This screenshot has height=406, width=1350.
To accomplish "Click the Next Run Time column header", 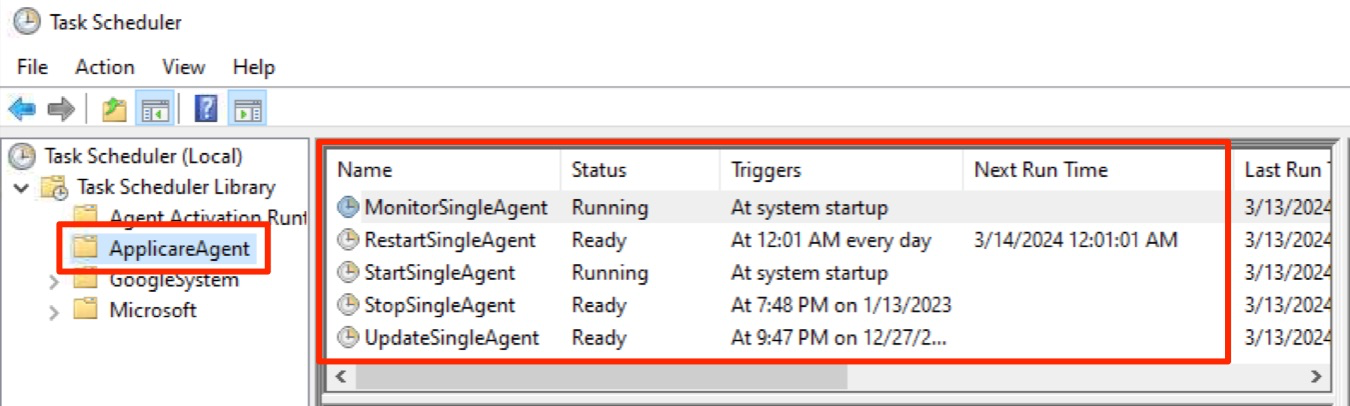I will (1040, 170).
